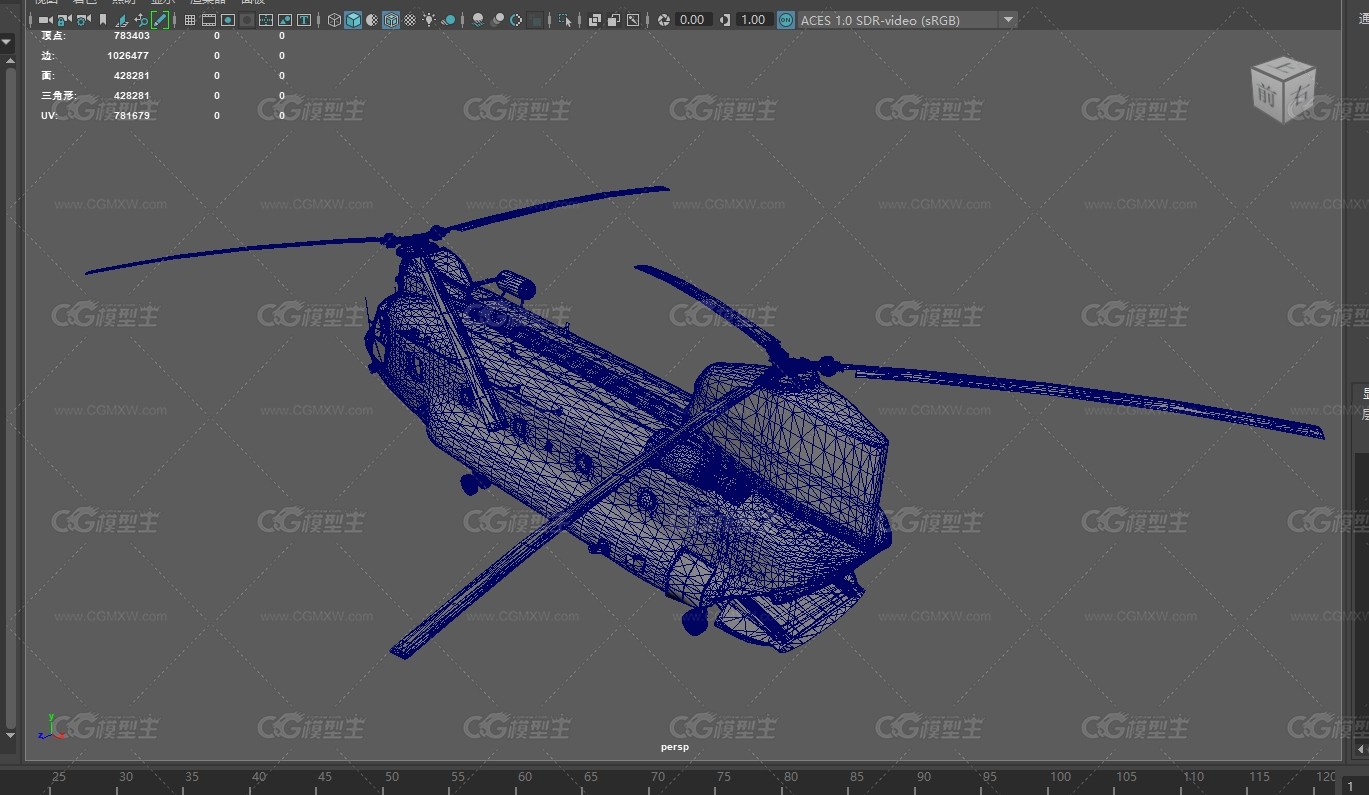
Task: Click the camera Bookmarks icon
Action: pos(103,20)
